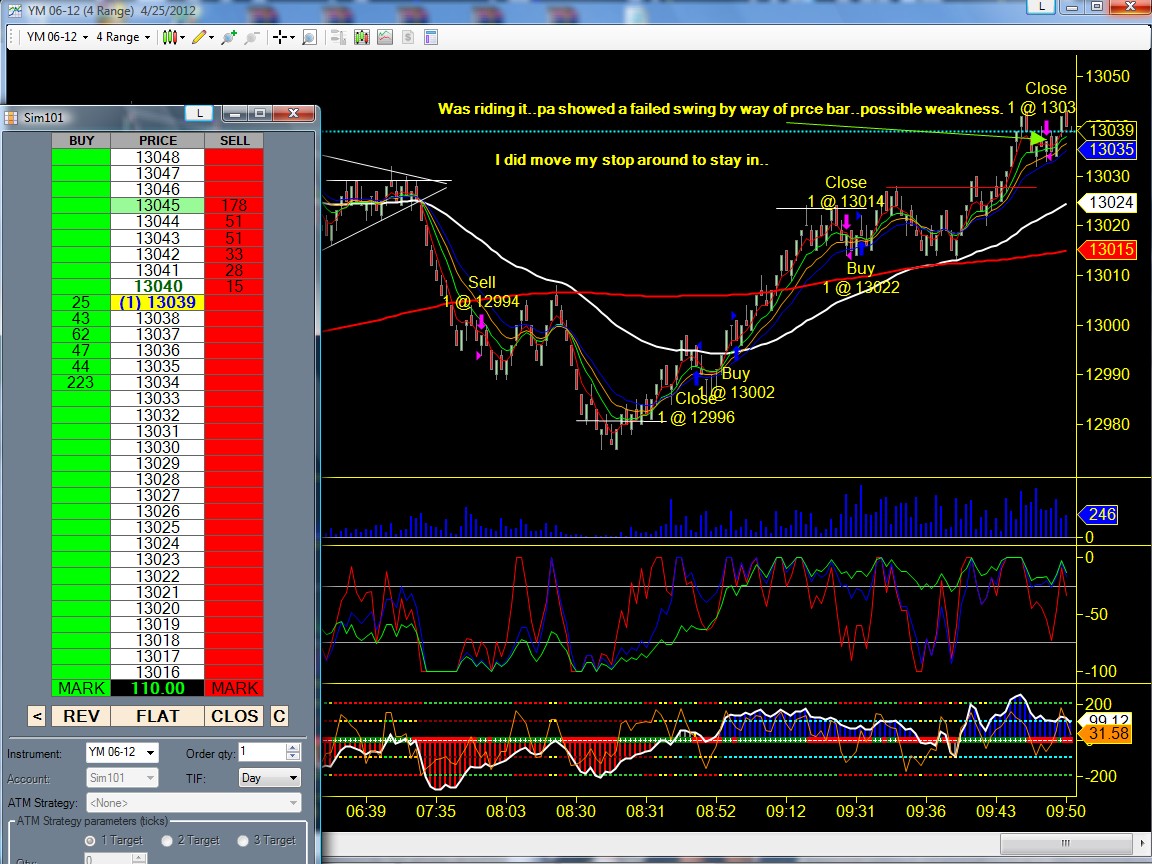
Task: Click the chart window title bar icon
Action: [14, 10]
